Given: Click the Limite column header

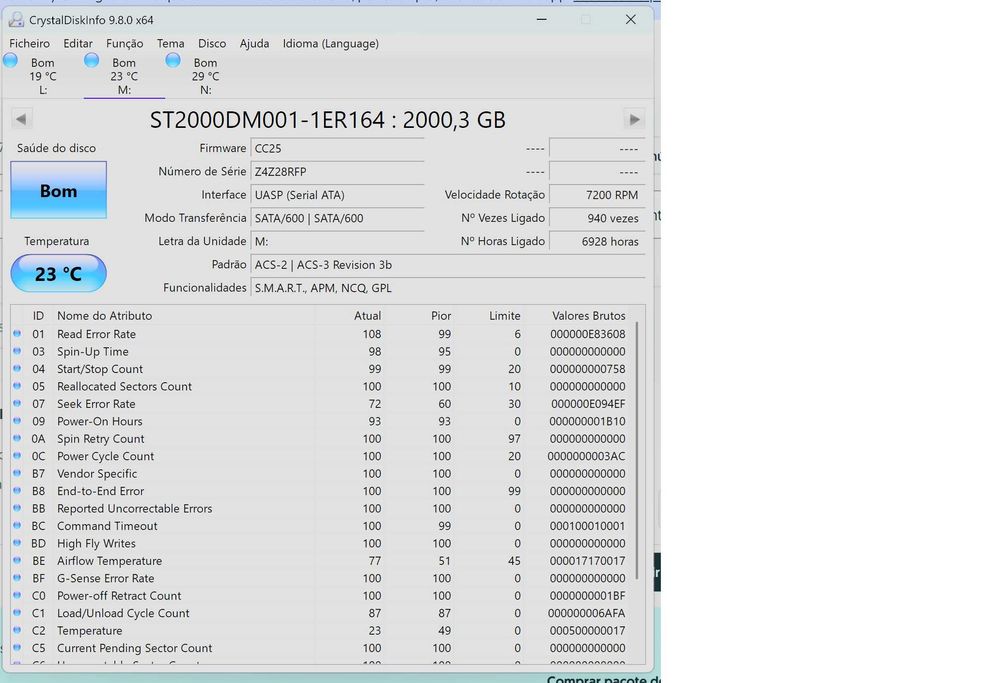Looking at the screenshot, I should click(x=504, y=316).
